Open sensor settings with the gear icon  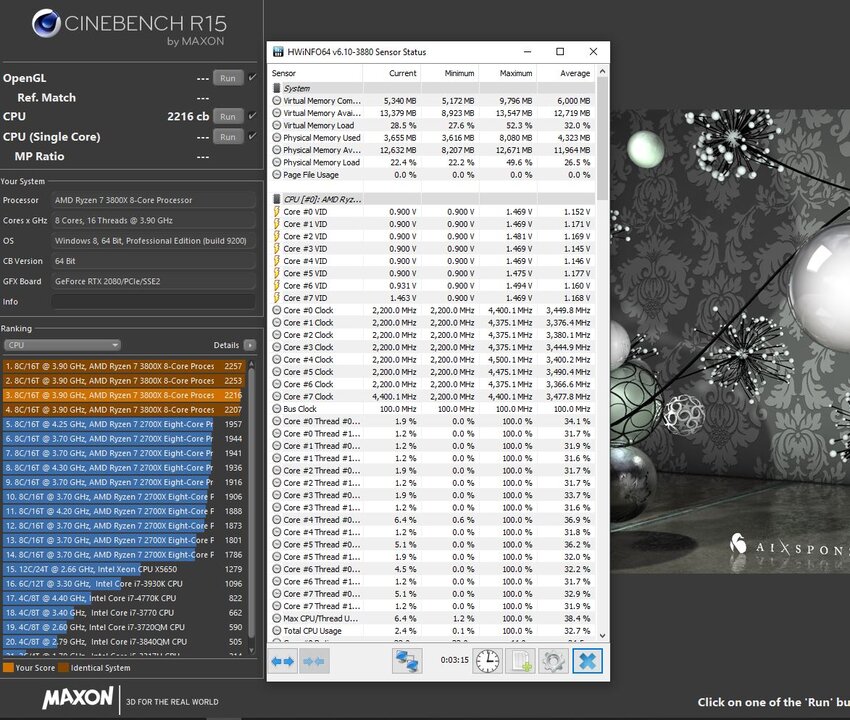[553, 661]
